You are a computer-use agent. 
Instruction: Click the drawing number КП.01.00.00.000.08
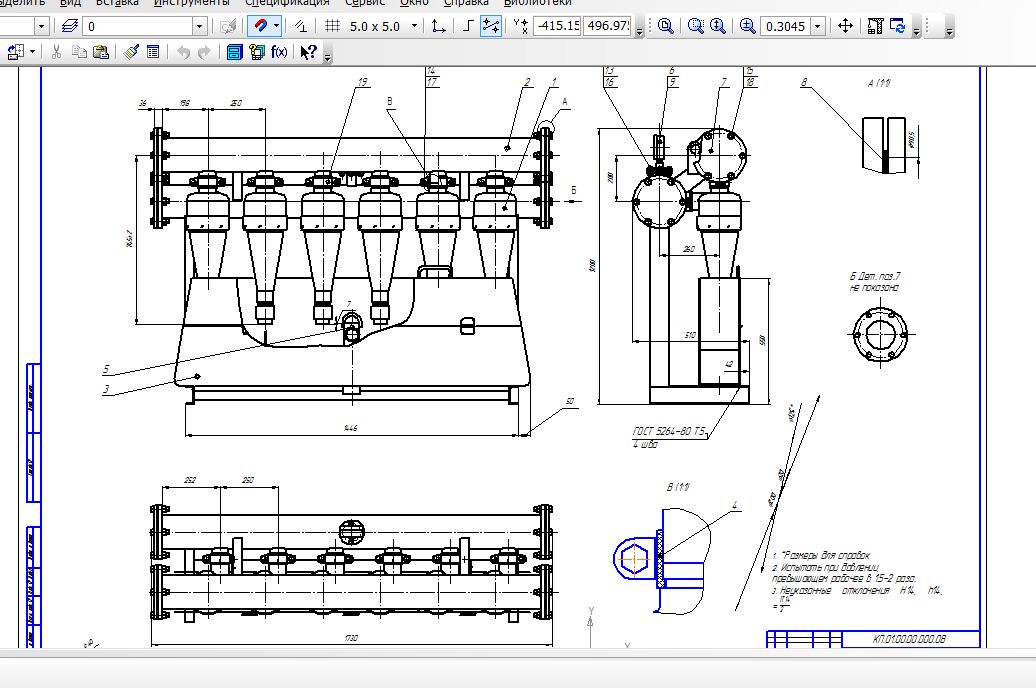tap(909, 639)
